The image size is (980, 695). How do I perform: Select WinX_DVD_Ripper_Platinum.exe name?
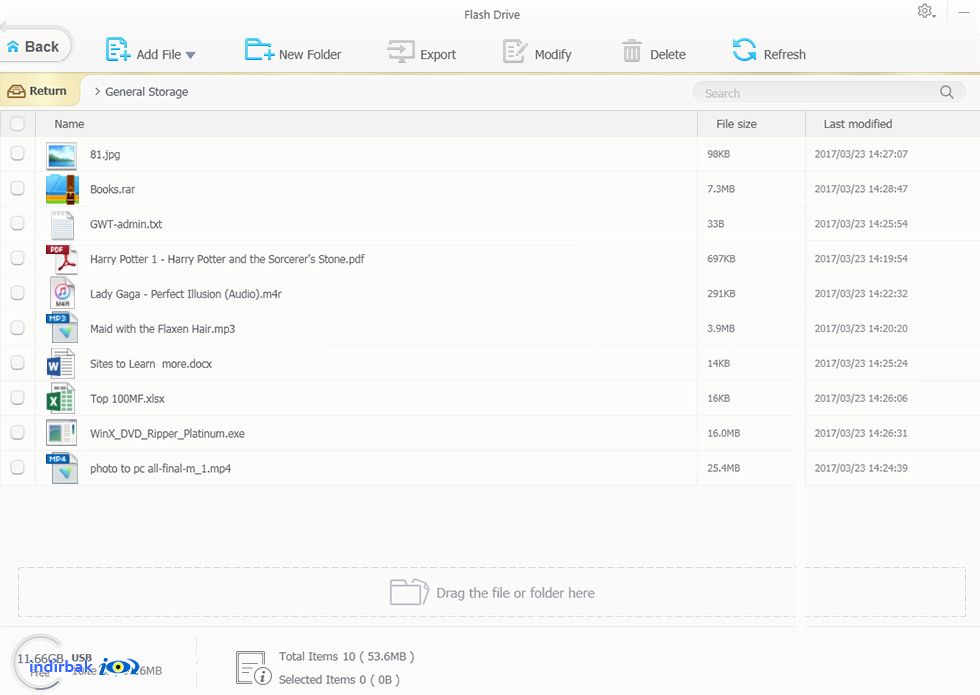click(x=167, y=434)
